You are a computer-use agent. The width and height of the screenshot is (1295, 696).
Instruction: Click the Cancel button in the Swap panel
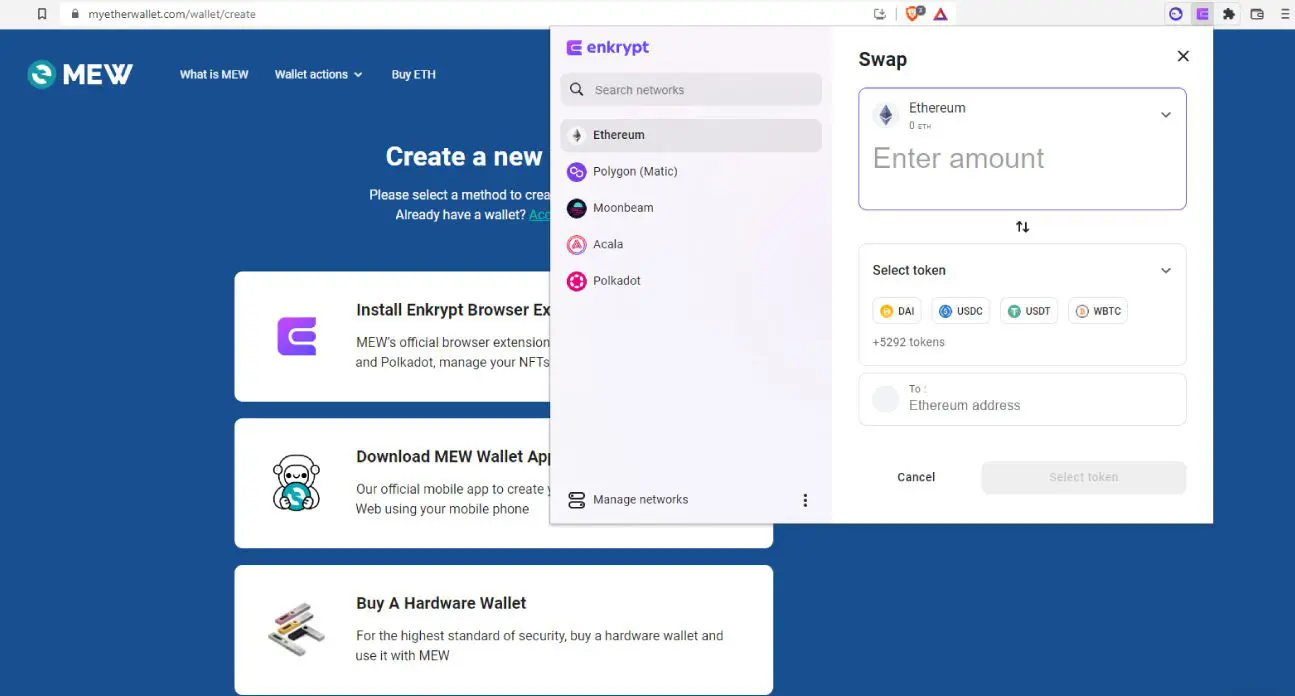pyautogui.click(x=916, y=477)
